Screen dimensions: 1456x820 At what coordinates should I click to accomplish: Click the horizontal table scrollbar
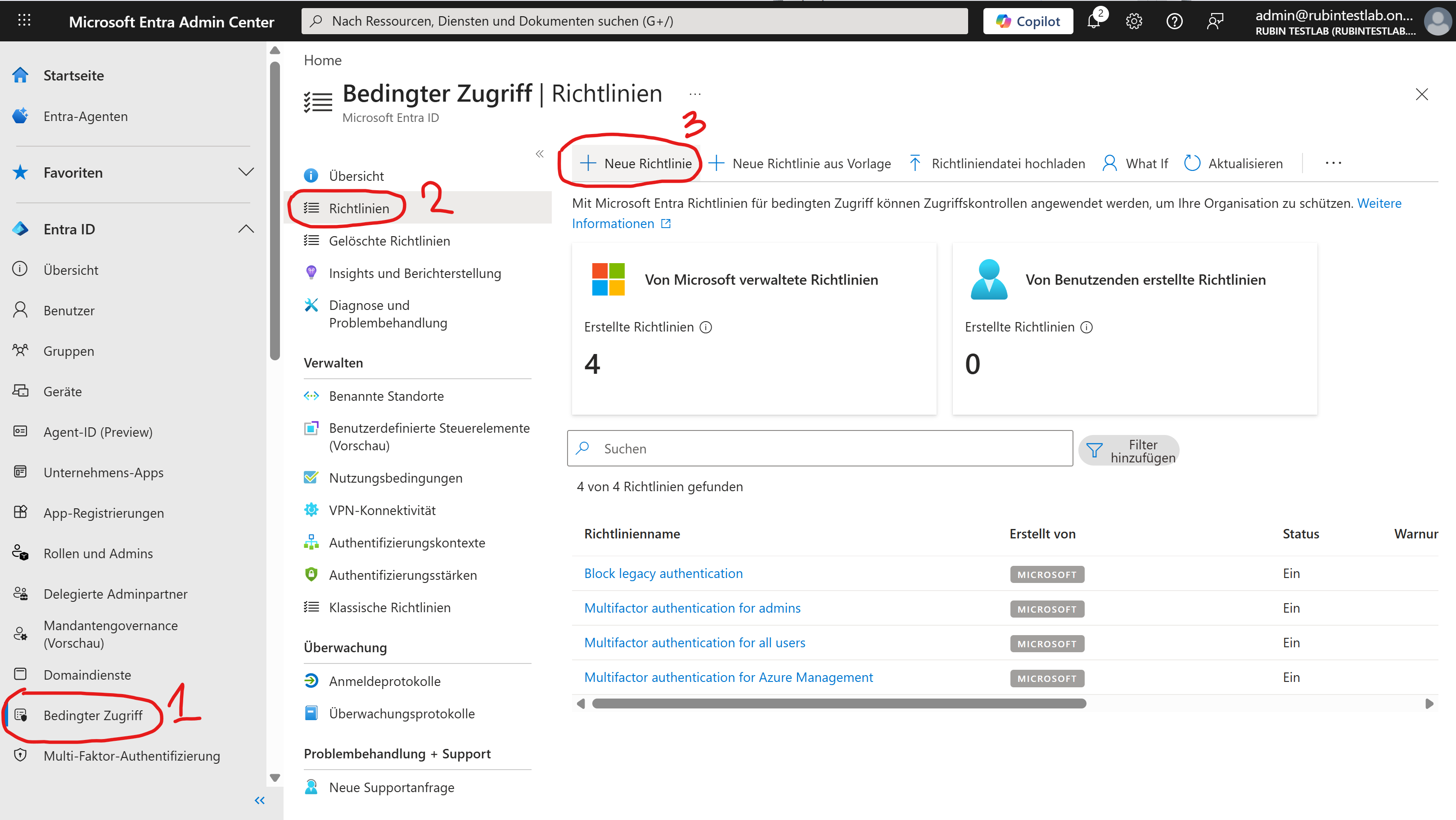(839, 703)
